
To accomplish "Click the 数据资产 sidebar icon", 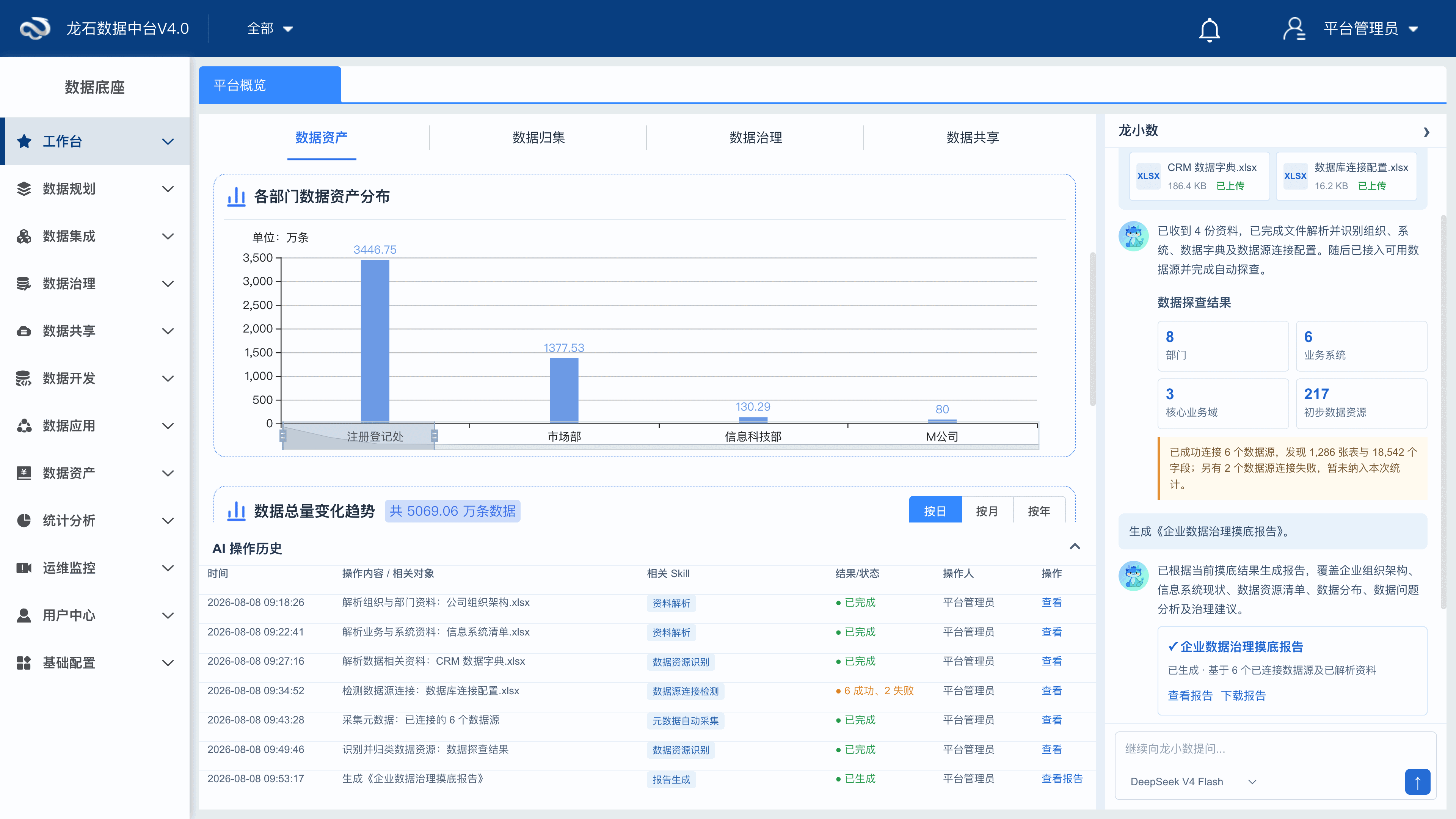I will [x=24, y=473].
